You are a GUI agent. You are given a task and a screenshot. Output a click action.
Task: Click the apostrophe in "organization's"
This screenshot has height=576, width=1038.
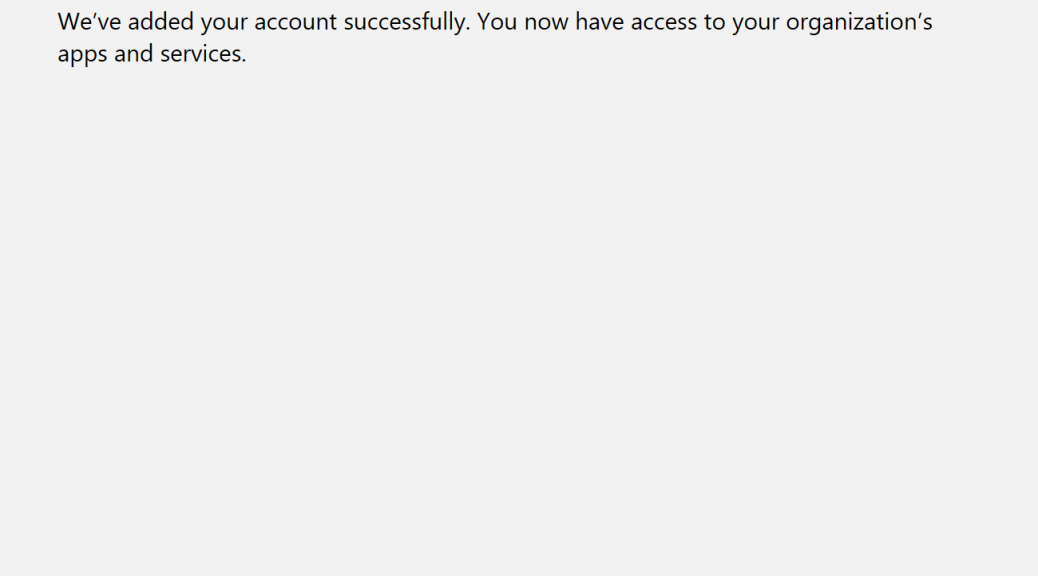[918, 17]
